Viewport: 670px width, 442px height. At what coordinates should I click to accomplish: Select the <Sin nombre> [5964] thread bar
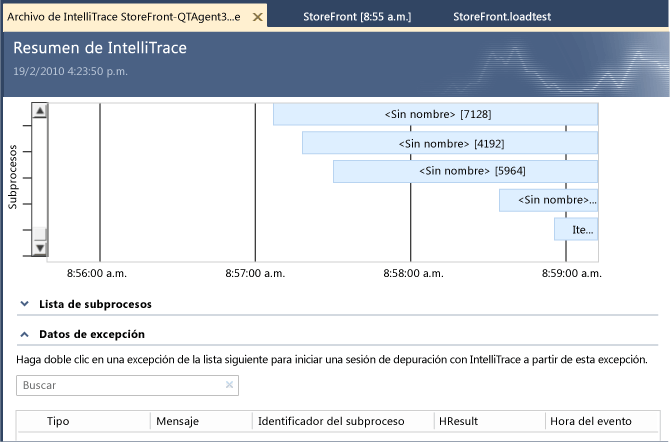(465, 171)
